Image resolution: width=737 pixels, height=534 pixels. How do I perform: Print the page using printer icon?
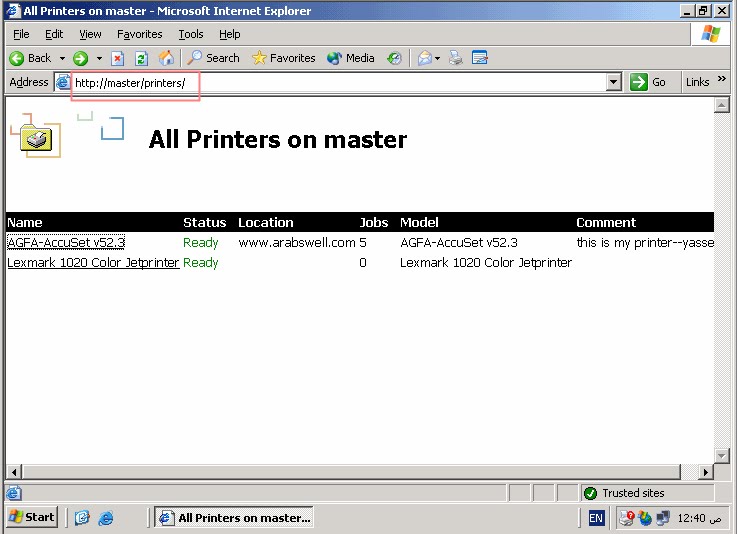pos(455,58)
